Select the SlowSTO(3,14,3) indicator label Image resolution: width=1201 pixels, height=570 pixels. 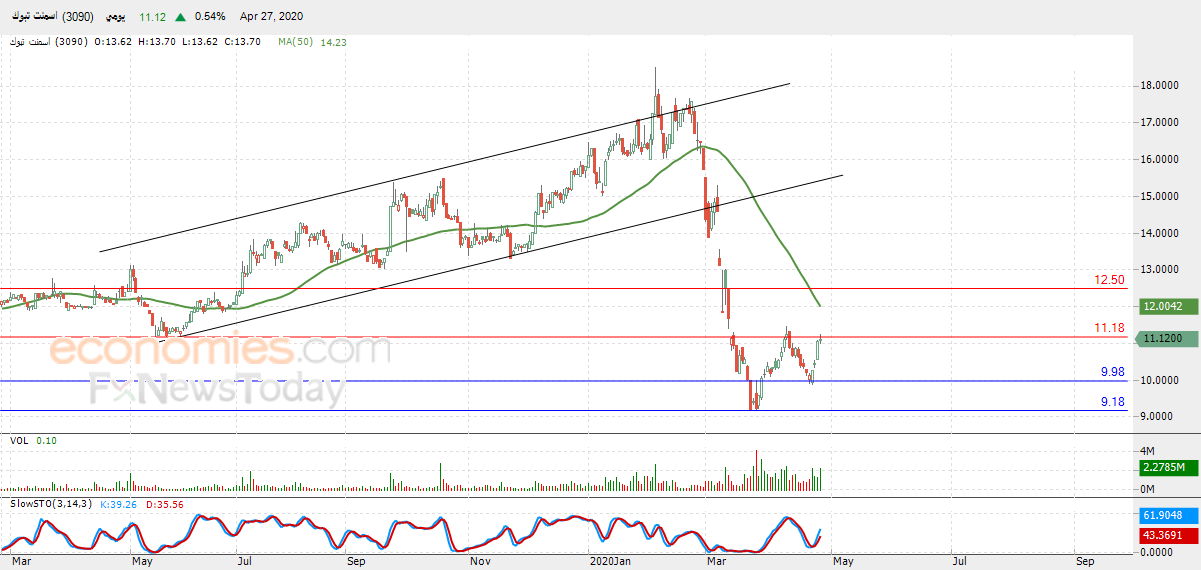[x=51, y=503]
